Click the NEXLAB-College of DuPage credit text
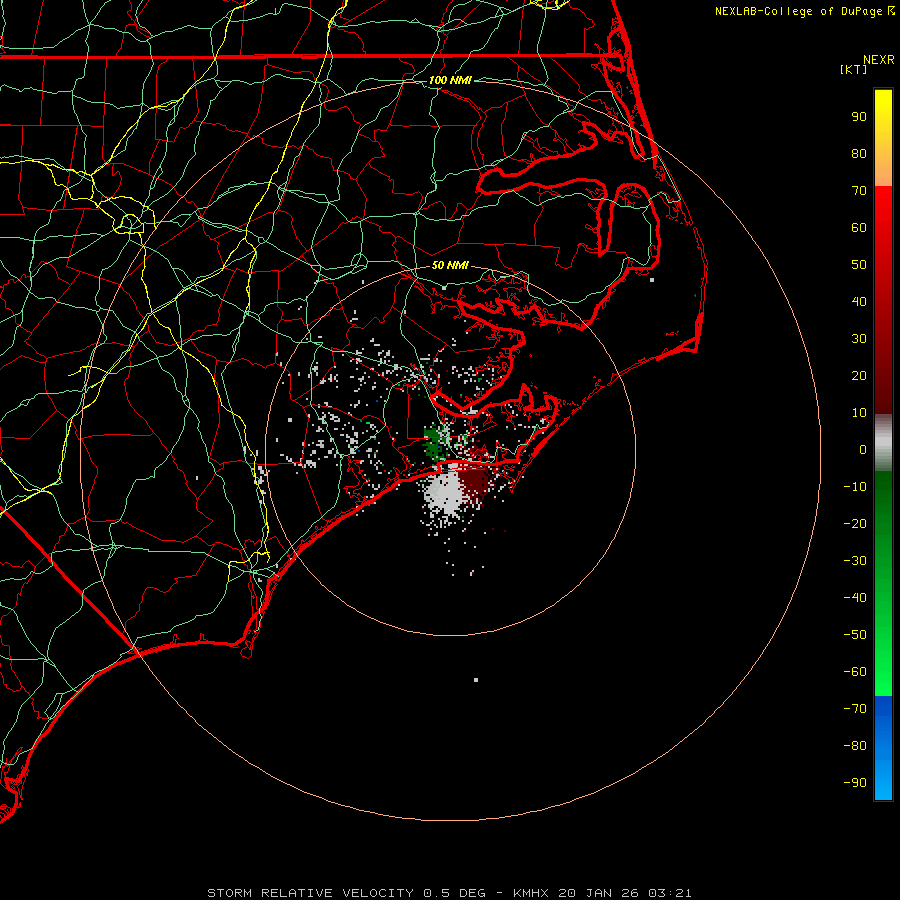 coord(804,11)
